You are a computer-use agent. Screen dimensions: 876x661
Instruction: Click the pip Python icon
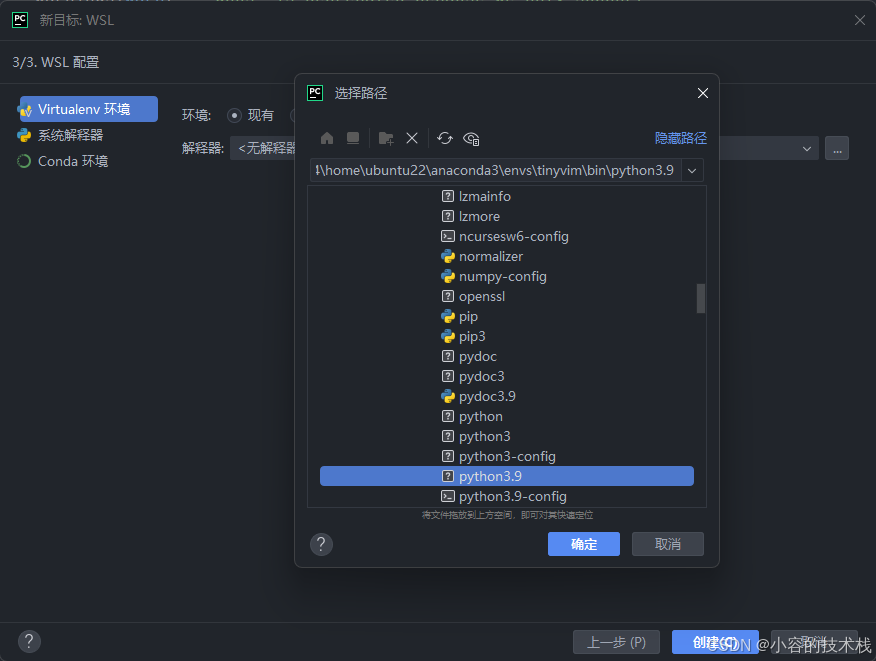[447, 316]
